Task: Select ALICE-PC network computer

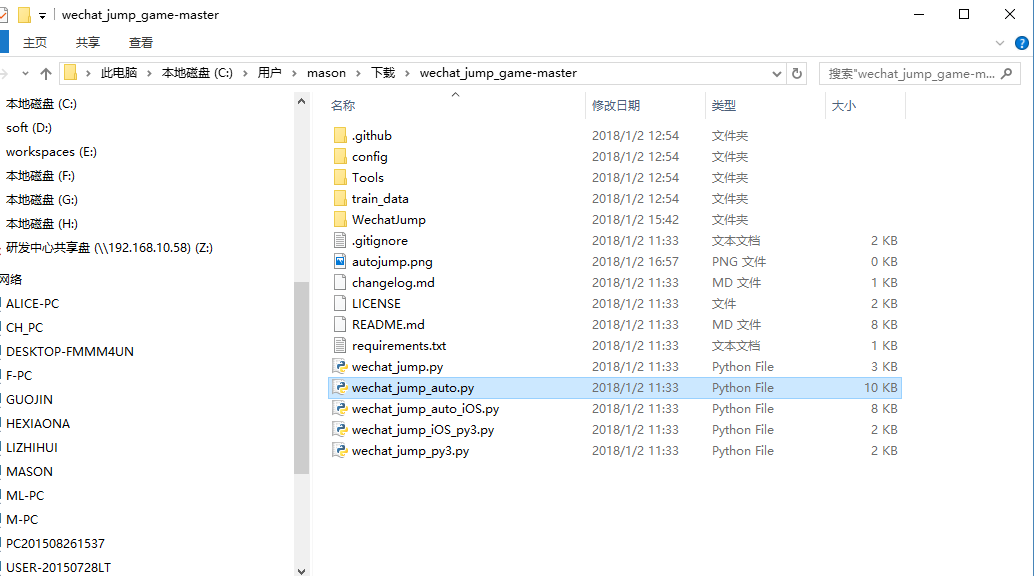Action: pos(32,304)
